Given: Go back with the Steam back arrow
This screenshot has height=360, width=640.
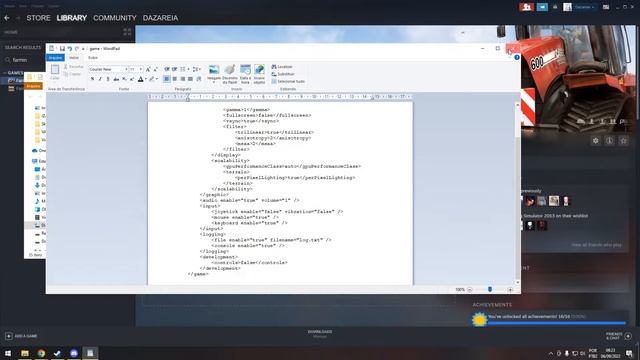Looking at the screenshot, I should point(7,18).
